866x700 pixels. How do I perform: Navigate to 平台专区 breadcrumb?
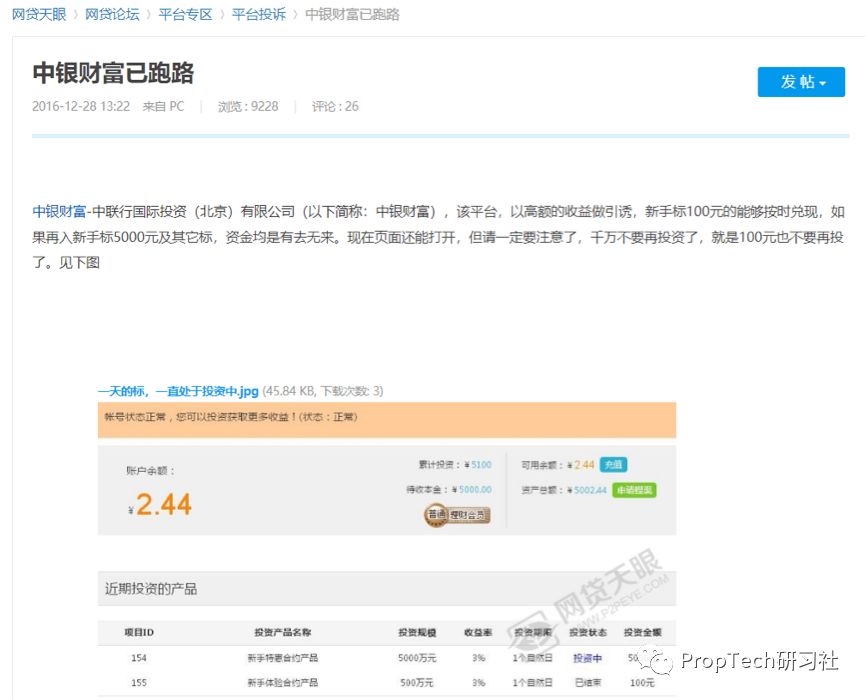coord(185,14)
